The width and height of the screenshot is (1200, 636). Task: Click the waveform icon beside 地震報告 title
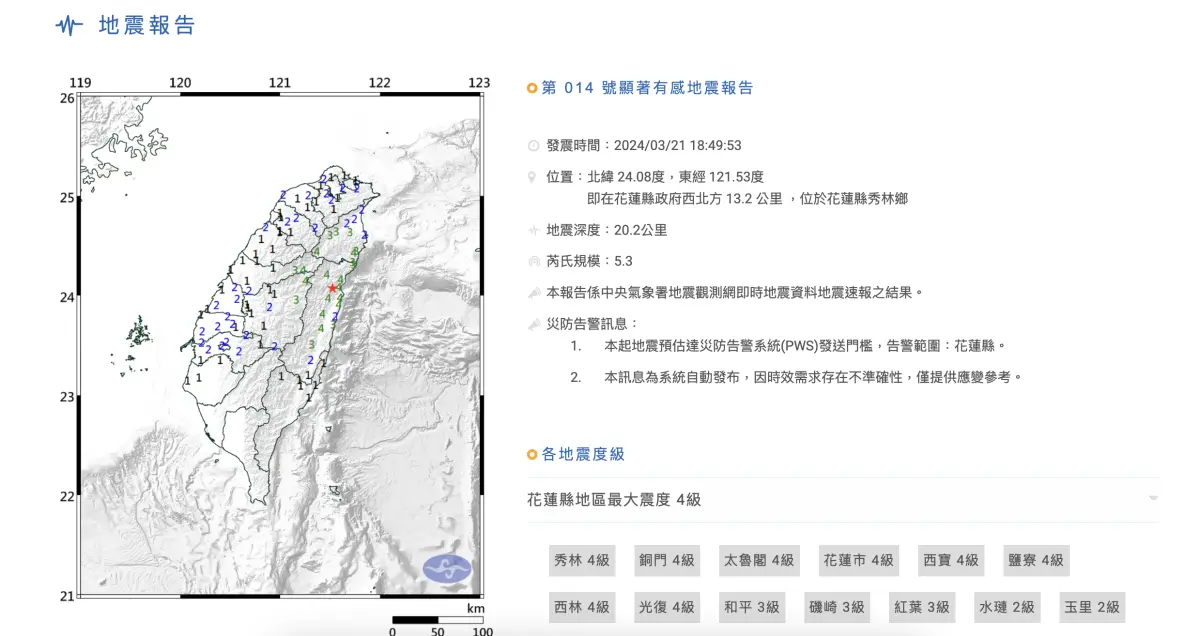[66, 26]
